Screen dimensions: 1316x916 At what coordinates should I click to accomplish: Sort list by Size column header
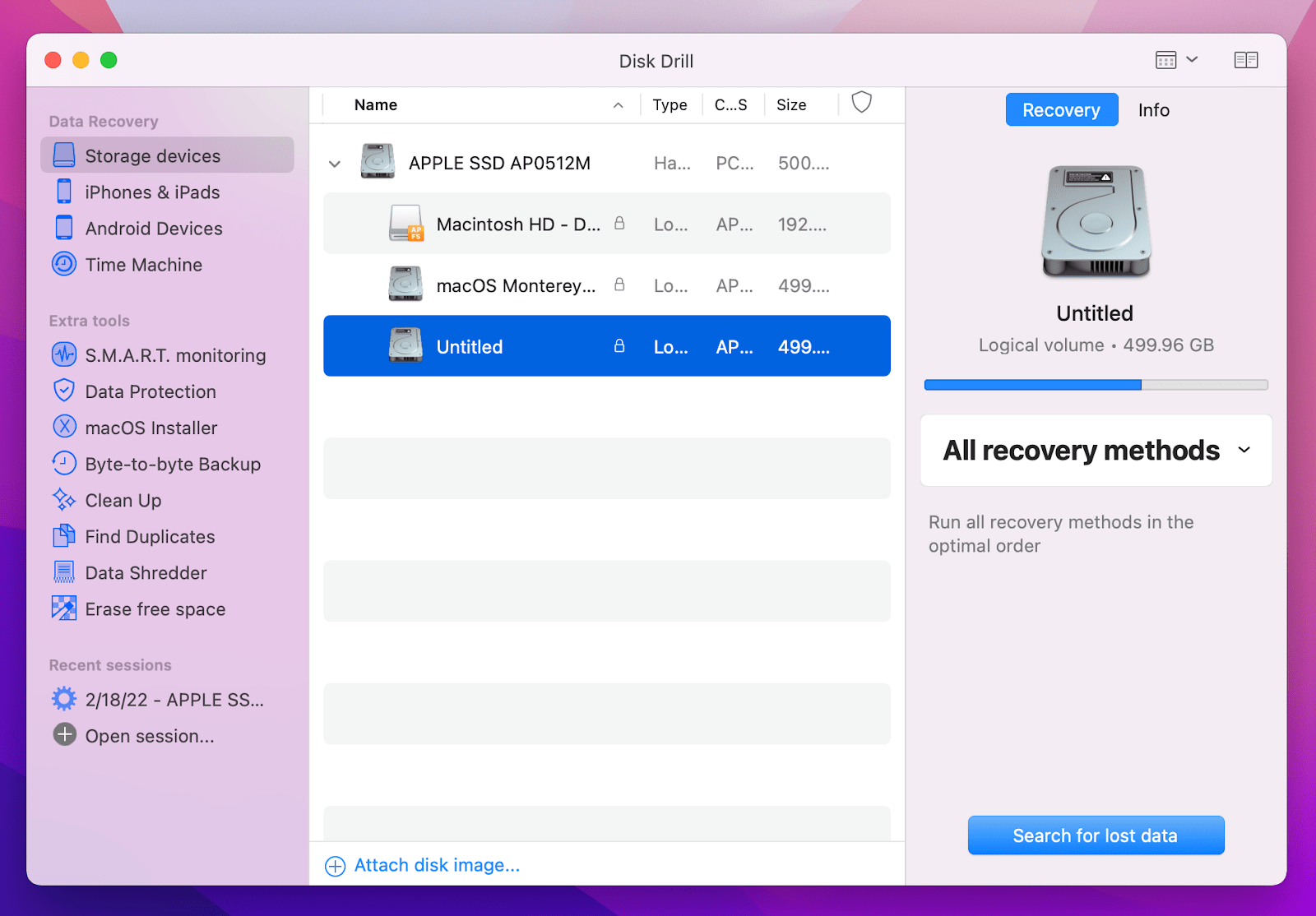[791, 105]
